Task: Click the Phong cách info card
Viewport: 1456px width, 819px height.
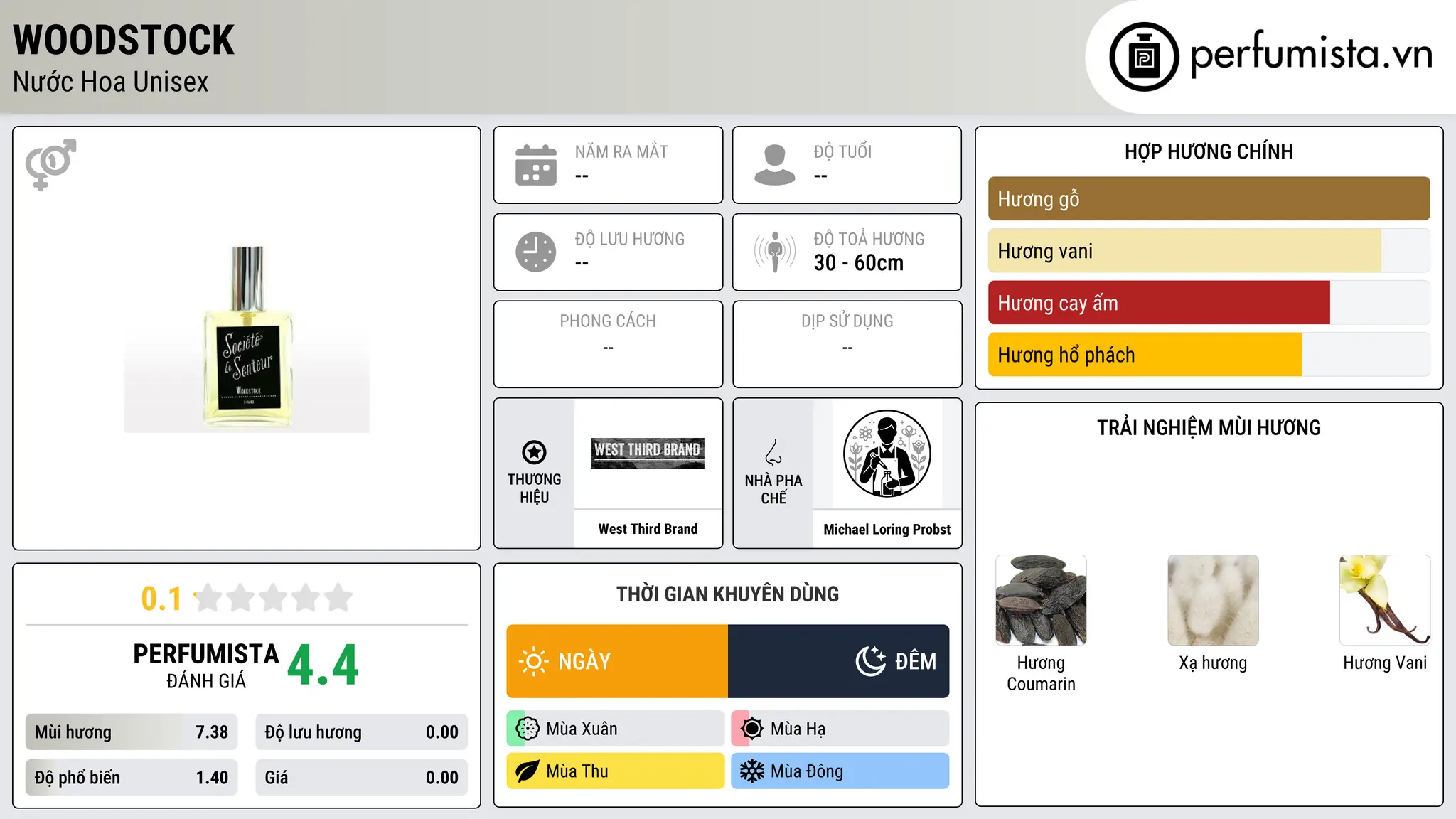Action: click(x=608, y=344)
